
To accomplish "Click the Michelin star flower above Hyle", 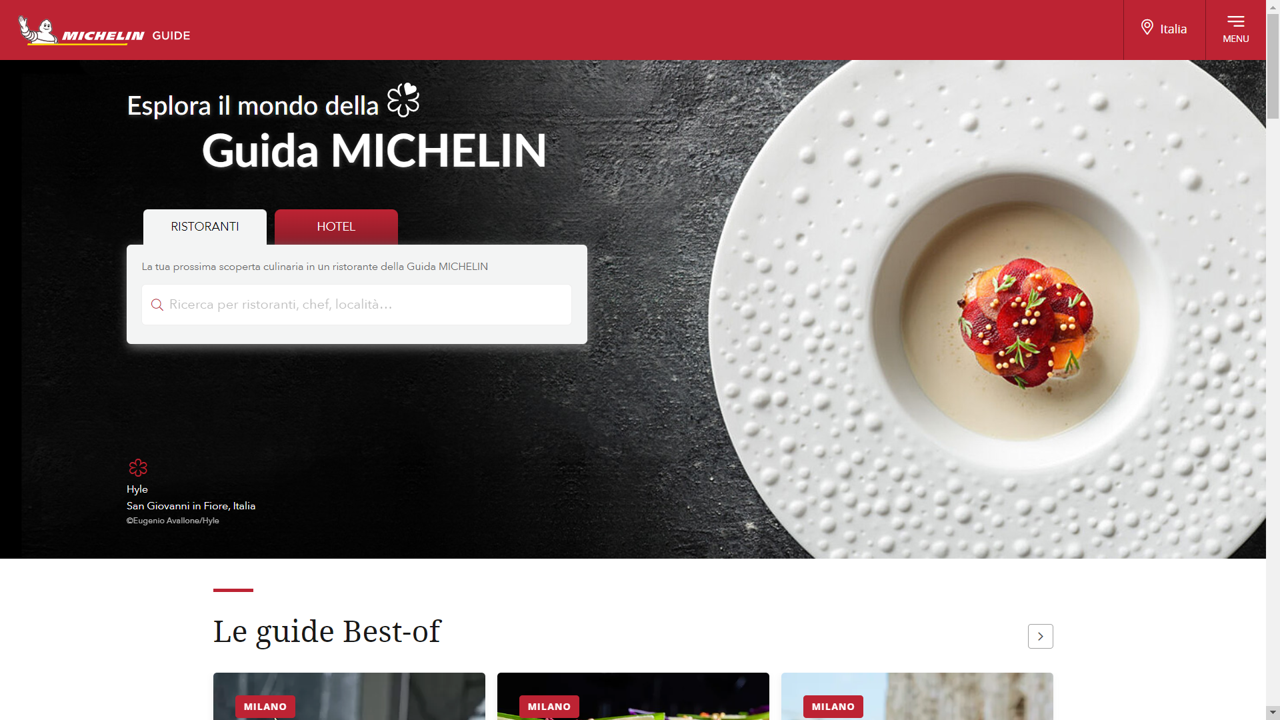I will (138, 467).
